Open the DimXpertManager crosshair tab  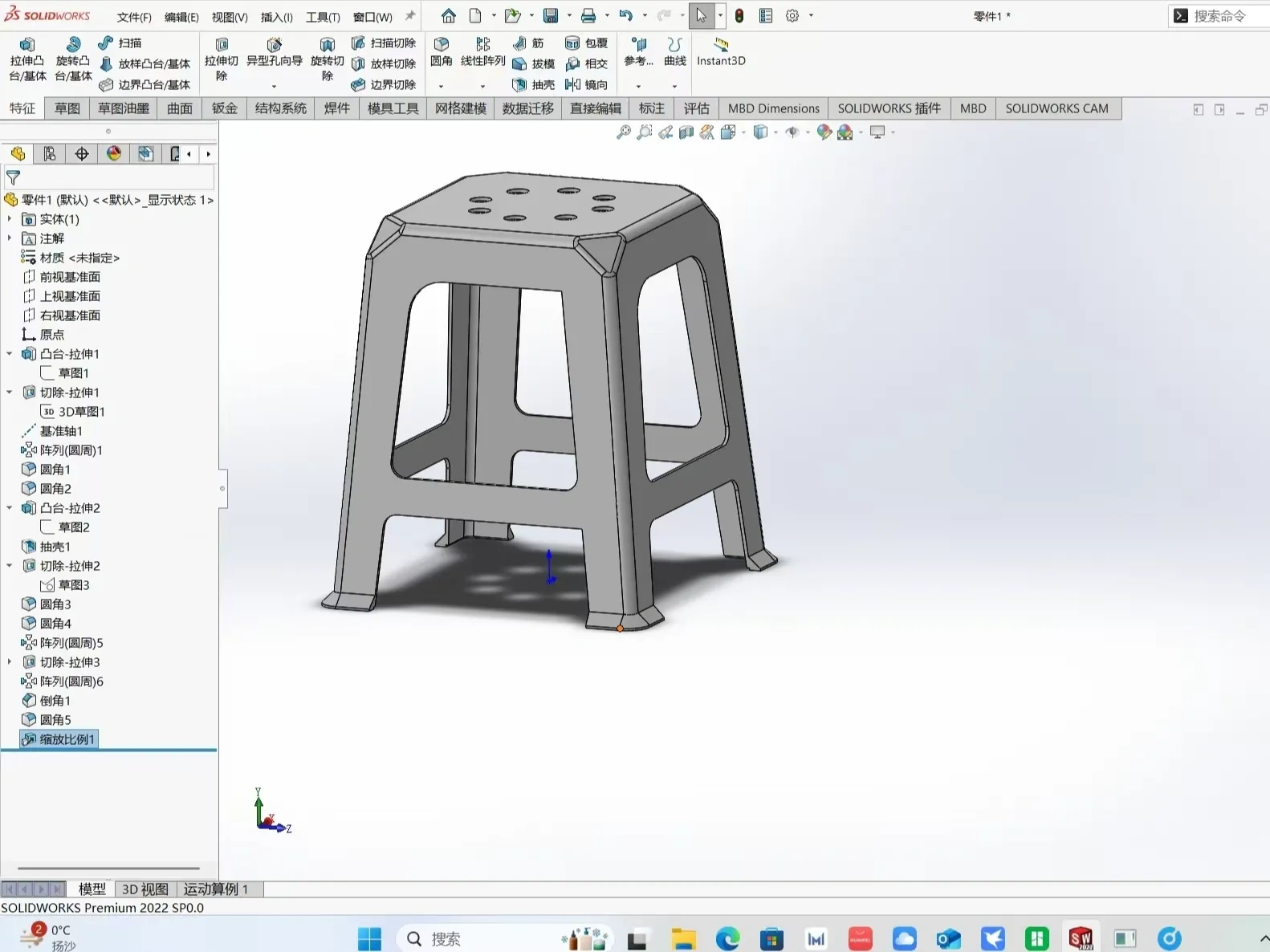point(82,153)
